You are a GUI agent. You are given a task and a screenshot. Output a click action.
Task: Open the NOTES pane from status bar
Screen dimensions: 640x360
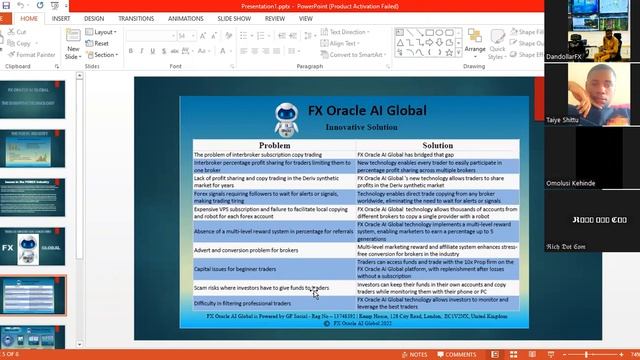415,354
